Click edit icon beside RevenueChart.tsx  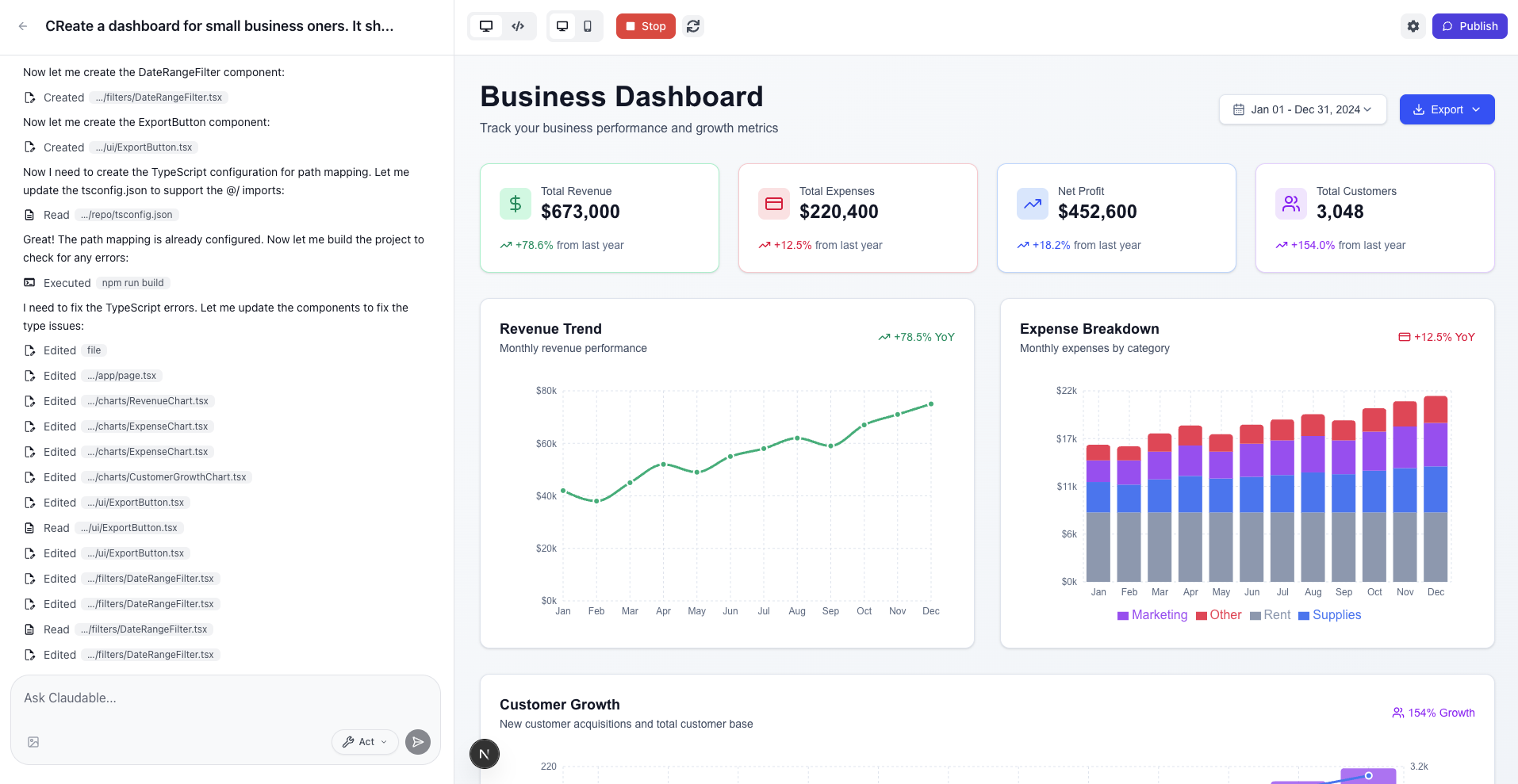(29, 401)
